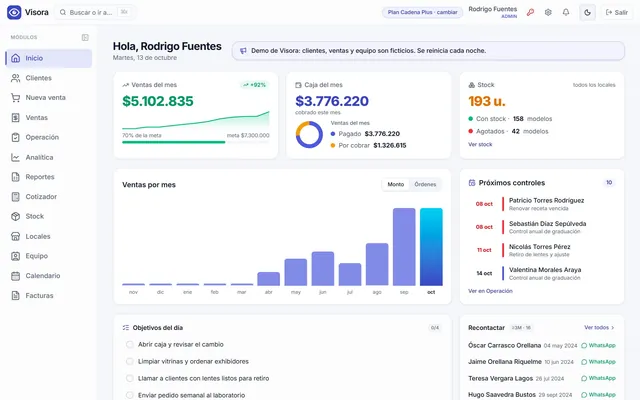Screen dimensions: 640x400
Task: Click the sep bar in chart
Action: [x=404, y=247]
